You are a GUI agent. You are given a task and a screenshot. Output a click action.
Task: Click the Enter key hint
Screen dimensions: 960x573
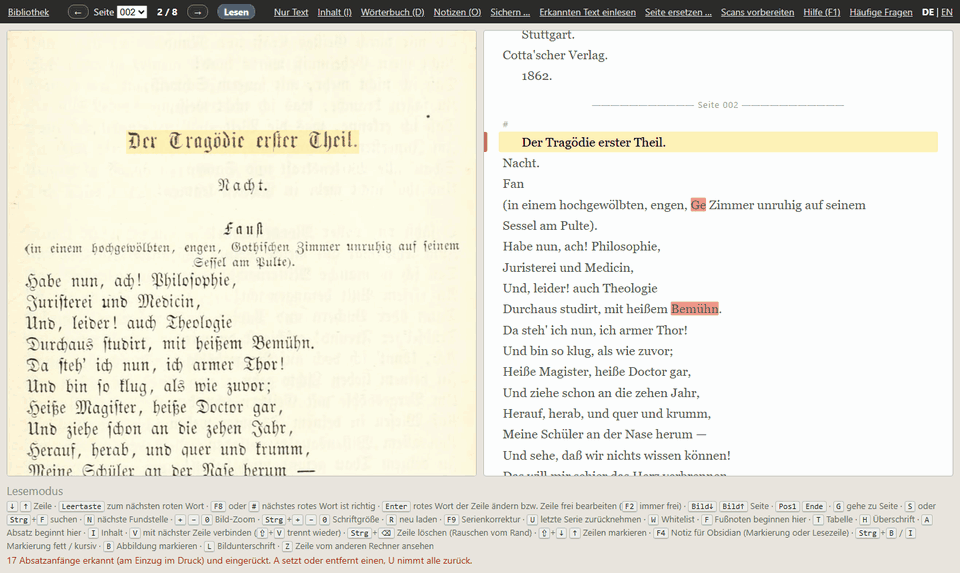[396, 506]
